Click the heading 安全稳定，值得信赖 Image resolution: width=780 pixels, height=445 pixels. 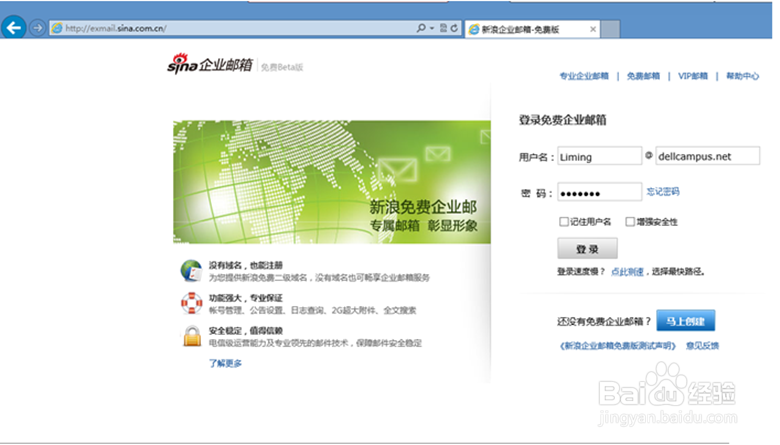coord(245,331)
